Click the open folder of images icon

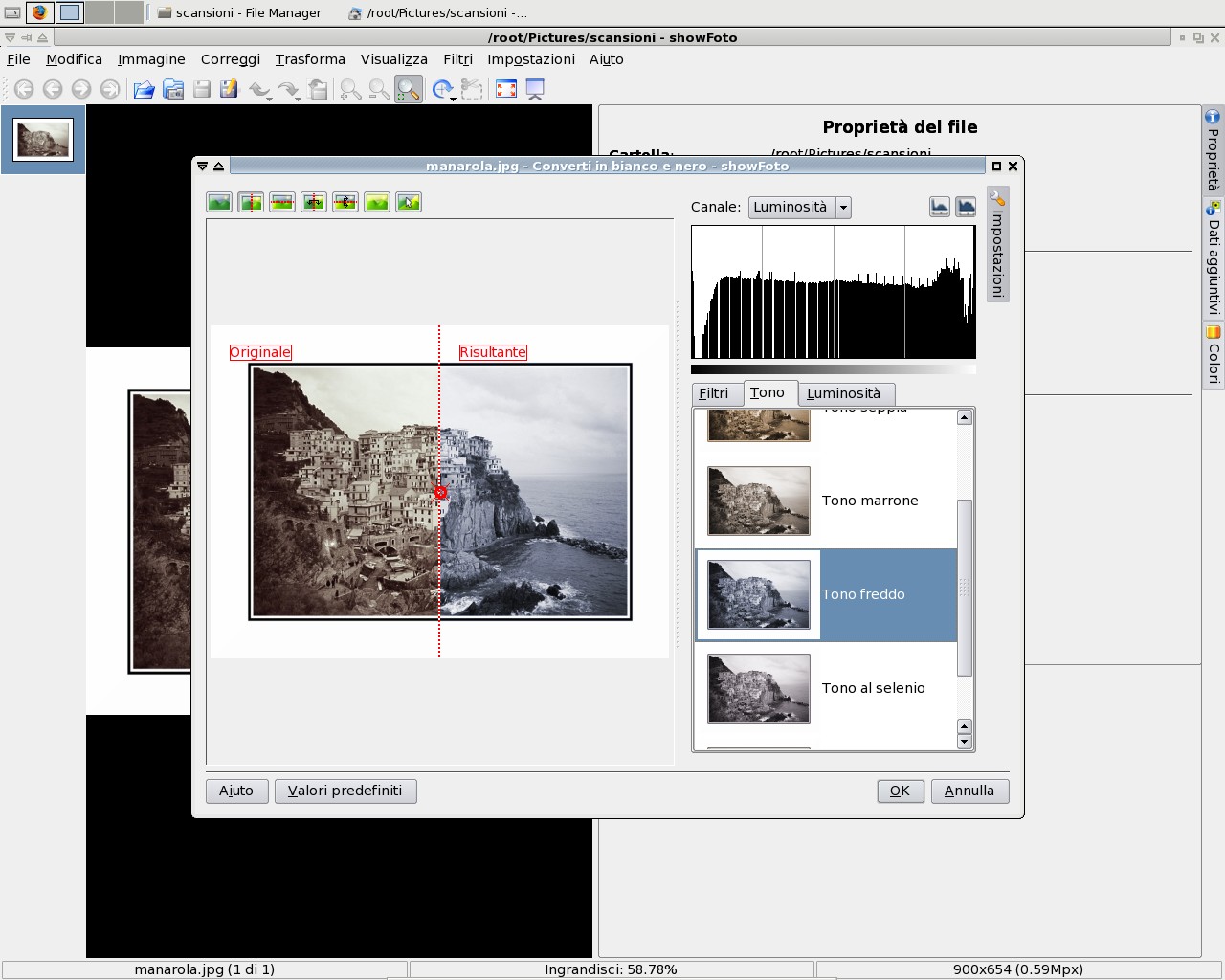[x=173, y=89]
